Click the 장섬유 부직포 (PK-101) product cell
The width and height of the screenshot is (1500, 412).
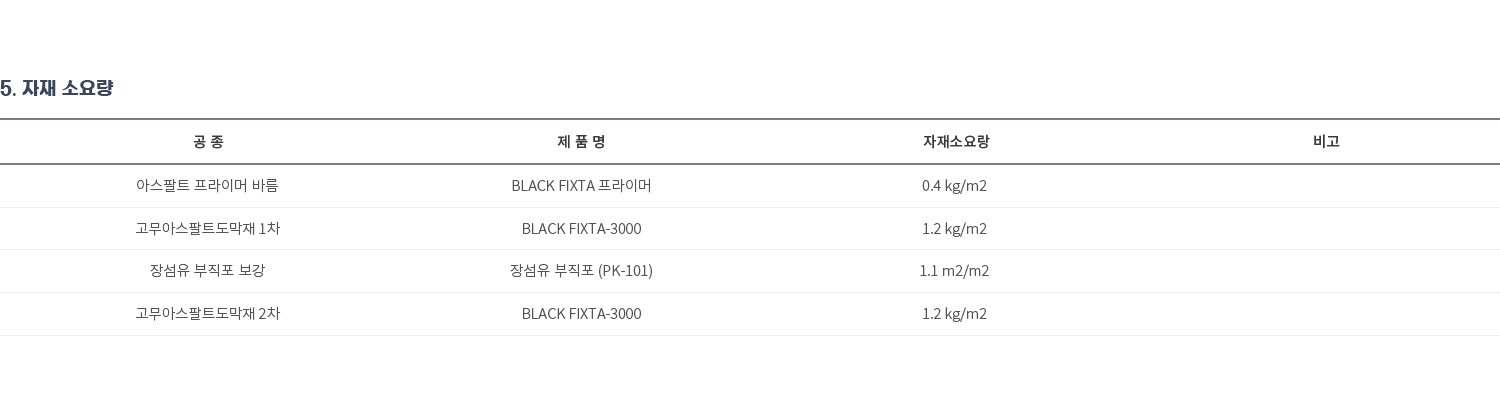(581, 271)
